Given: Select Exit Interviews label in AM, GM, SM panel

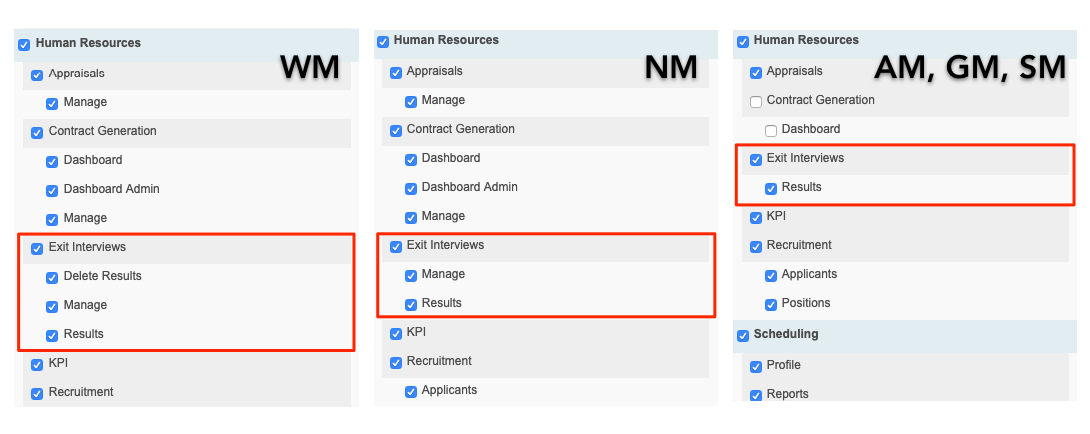Looking at the screenshot, I should (805, 158).
